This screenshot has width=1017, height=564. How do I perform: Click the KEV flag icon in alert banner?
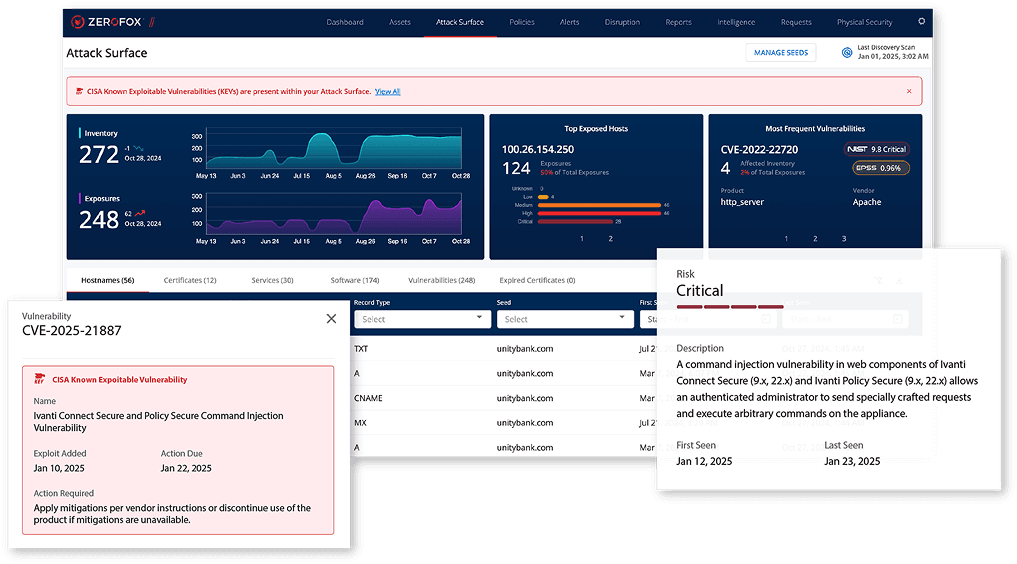[x=79, y=91]
